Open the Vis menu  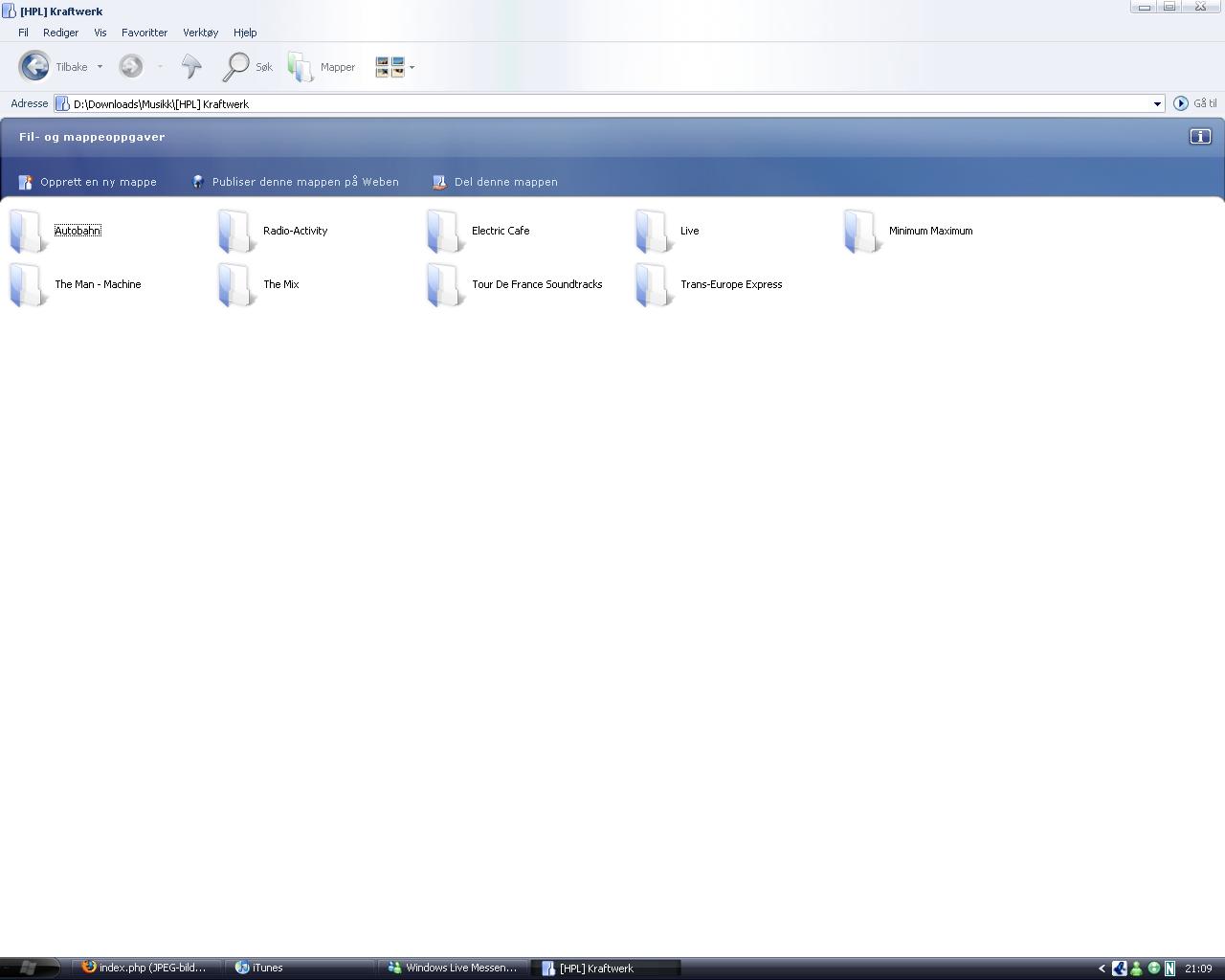tap(100, 33)
